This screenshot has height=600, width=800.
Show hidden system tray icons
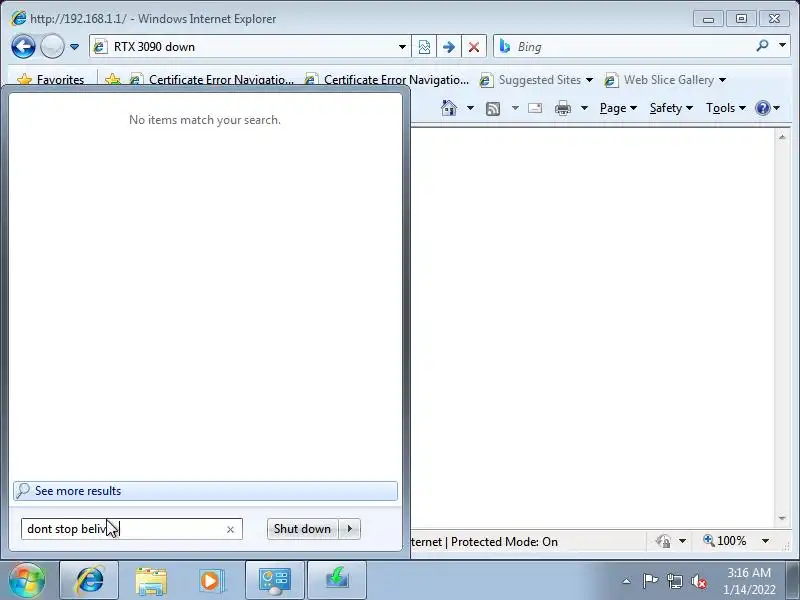click(627, 581)
